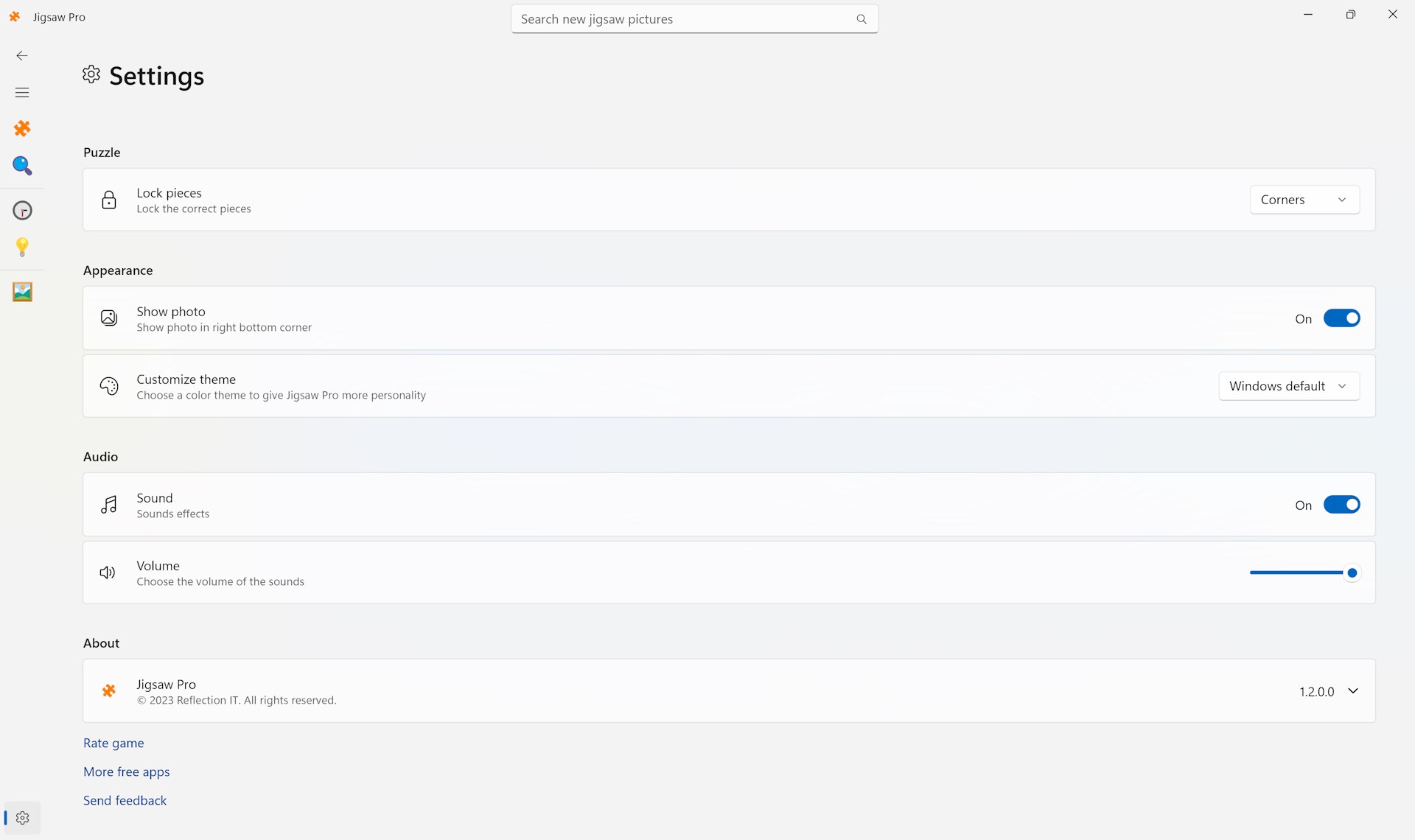Open the hamburger navigation menu
1415x840 pixels.
click(22, 93)
